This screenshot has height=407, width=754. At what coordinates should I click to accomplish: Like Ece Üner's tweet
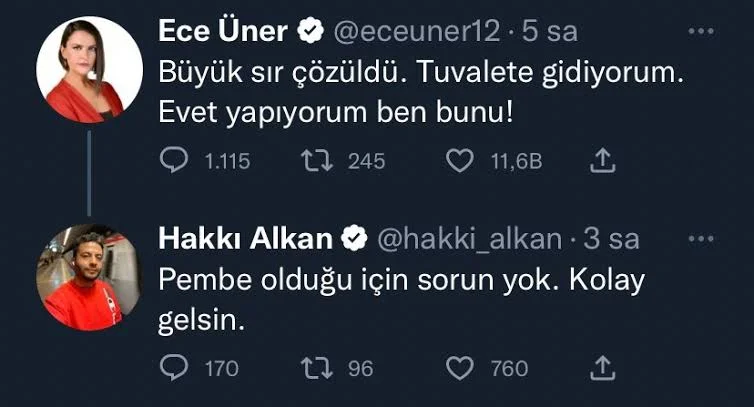click(459, 161)
